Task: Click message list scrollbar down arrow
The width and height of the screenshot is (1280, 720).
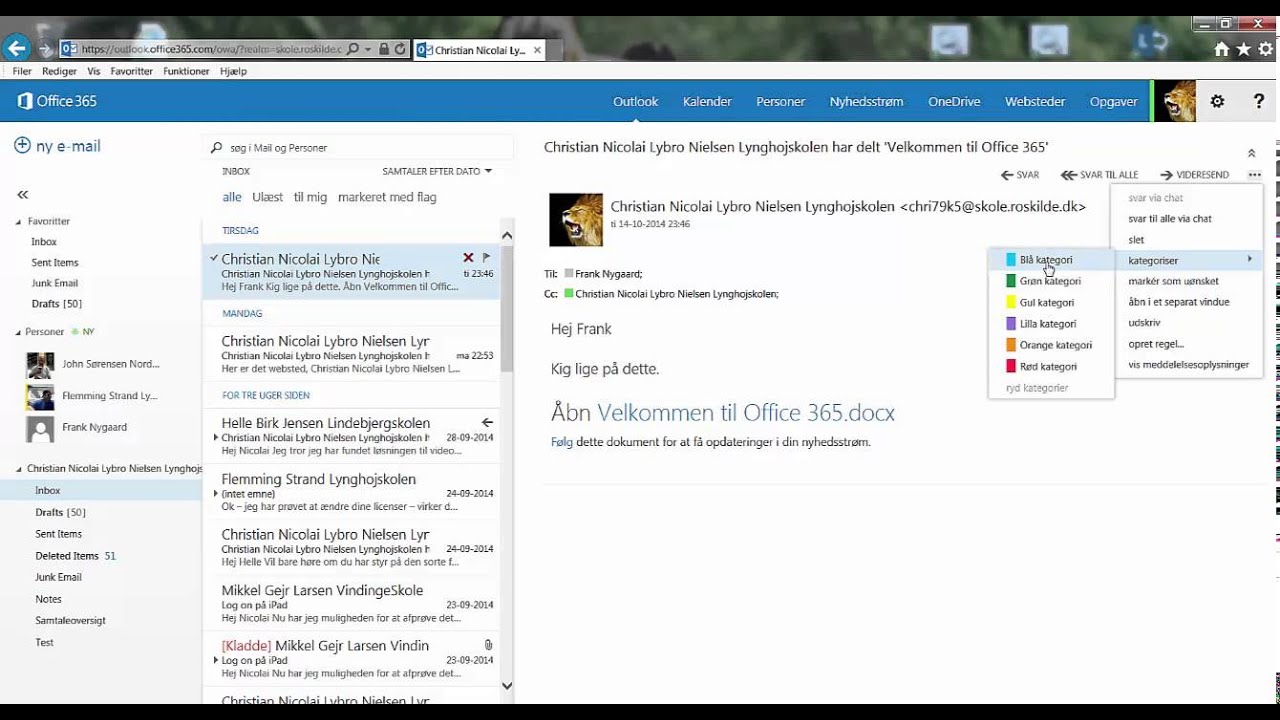Action: pos(506,686)
